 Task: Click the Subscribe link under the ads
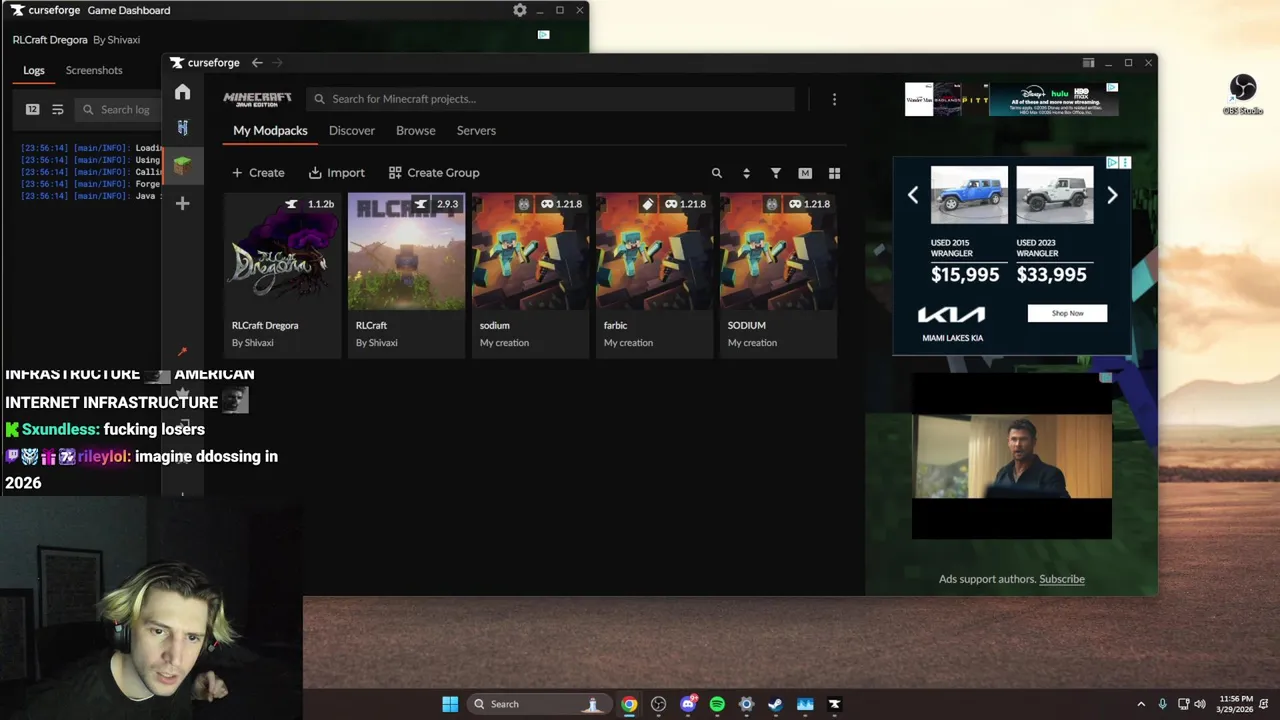(x=1062, y=579)
